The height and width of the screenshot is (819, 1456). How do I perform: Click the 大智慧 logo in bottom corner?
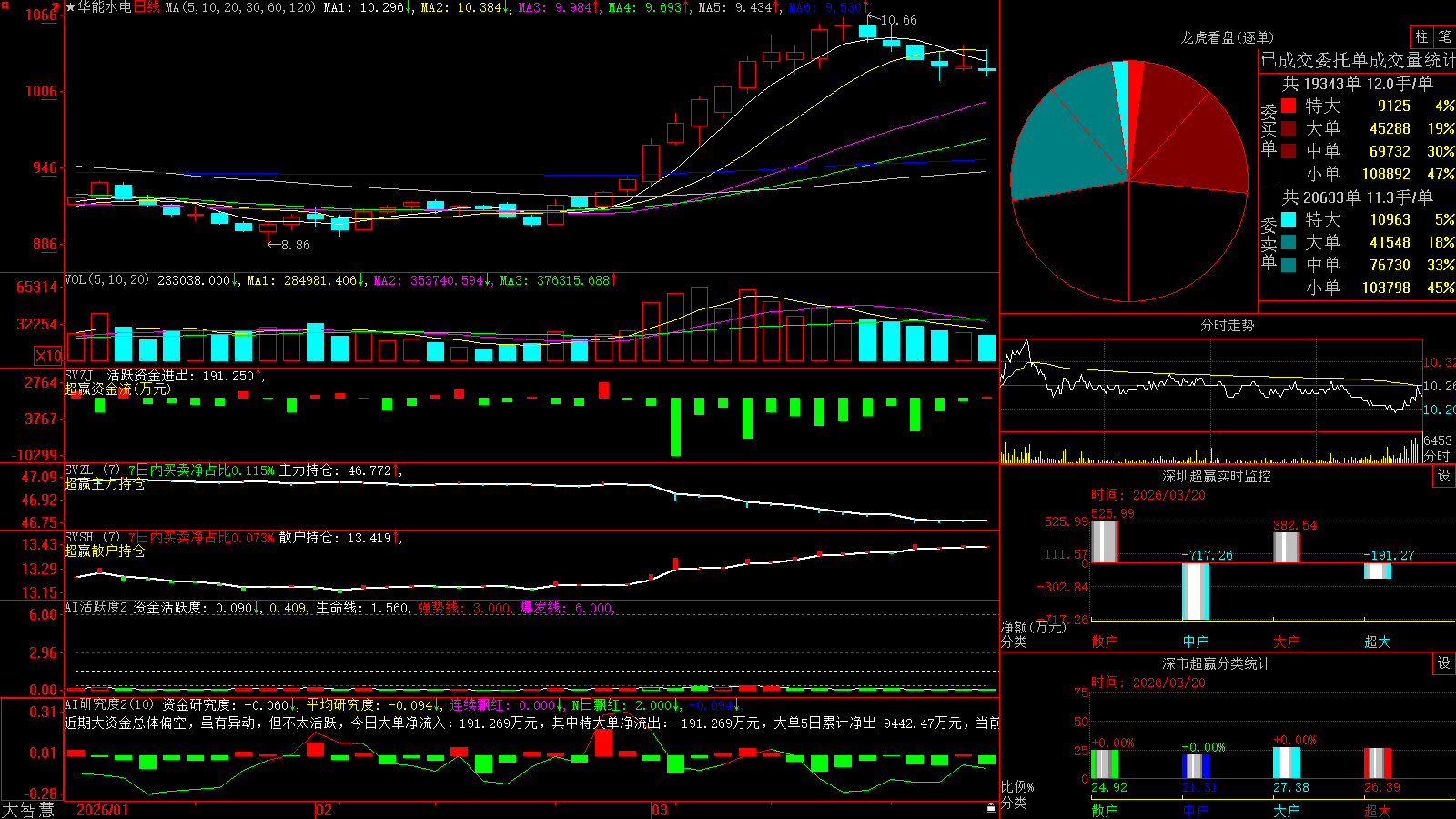click(28, 809)
